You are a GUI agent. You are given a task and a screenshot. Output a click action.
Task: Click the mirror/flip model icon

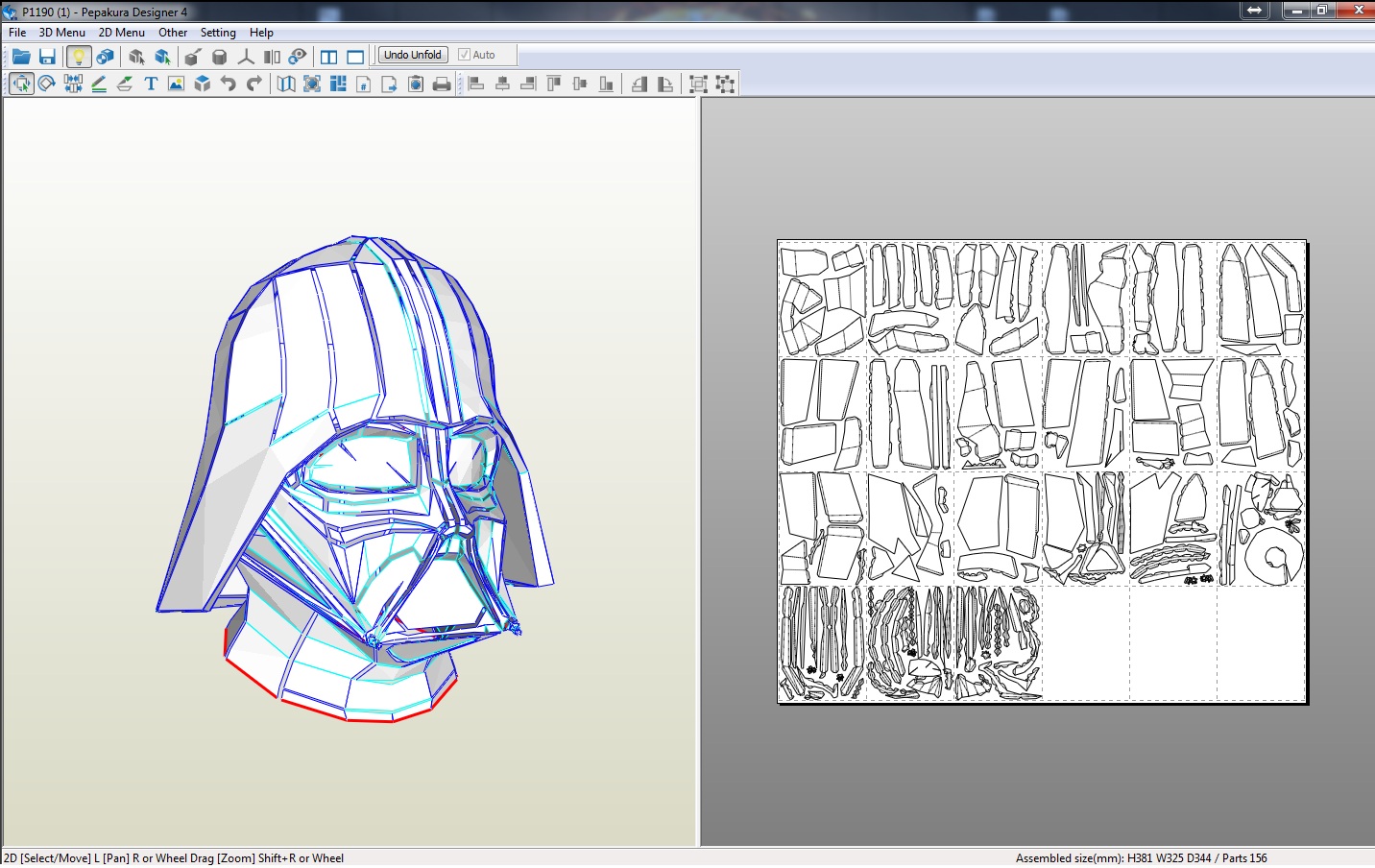(x=272, y=57)
